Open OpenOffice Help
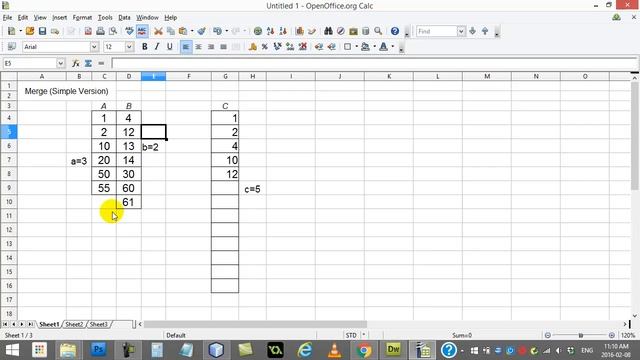The width and height of the screenshot is (640, 360). (395, 31)
